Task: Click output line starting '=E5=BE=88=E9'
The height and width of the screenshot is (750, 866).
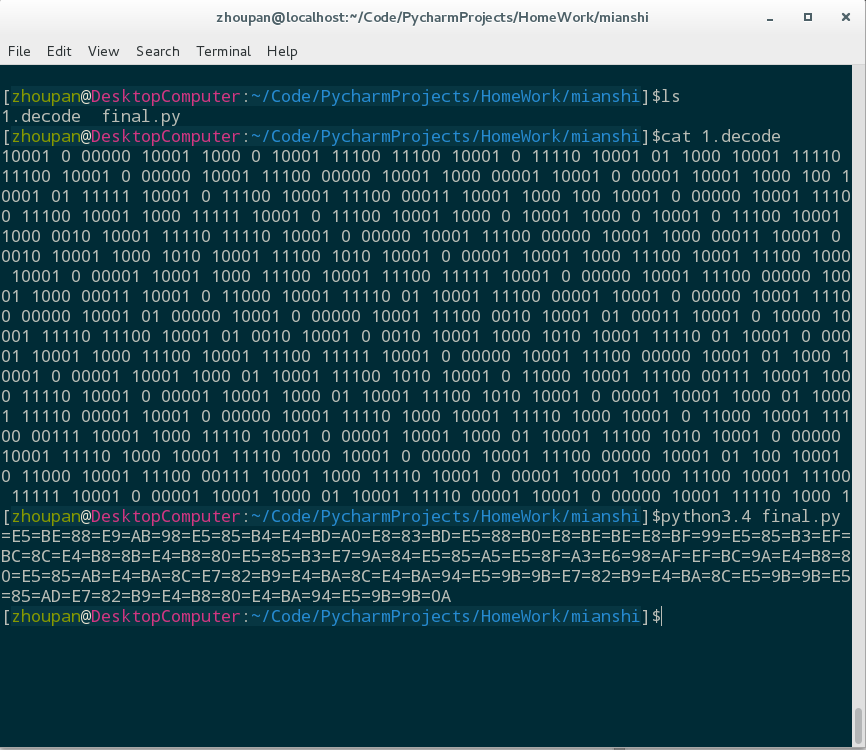Action: click(x=426, y=536)
